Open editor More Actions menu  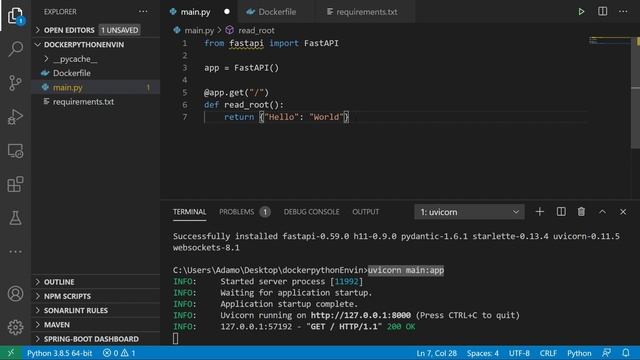coord(623,11)
